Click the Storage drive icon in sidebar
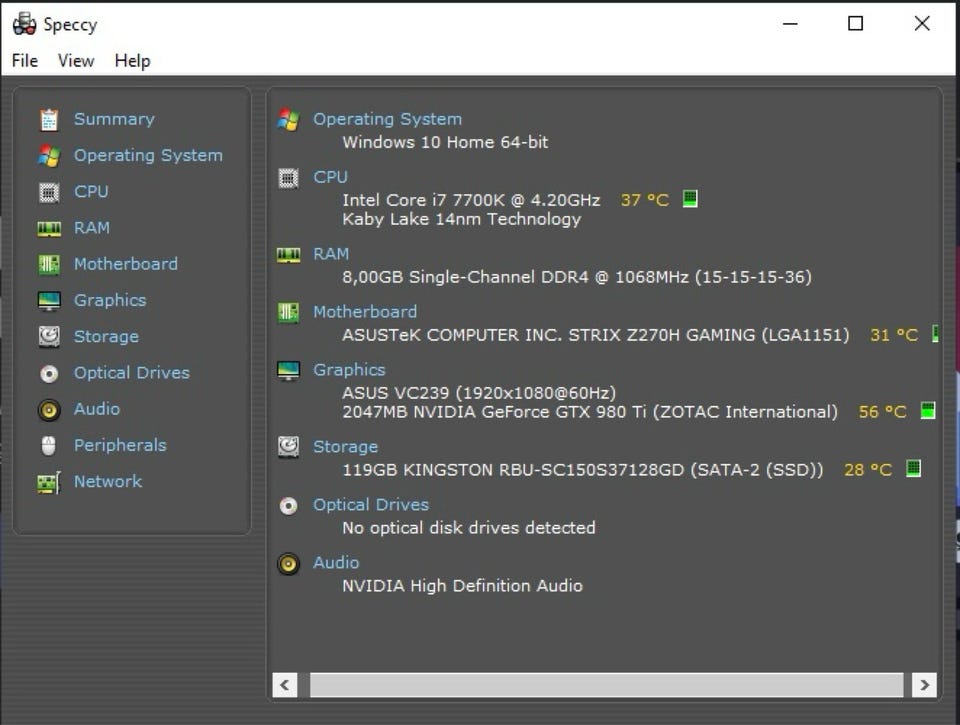Image resolution: width=960 pixels, height=725 pixels. pos(48,337)
